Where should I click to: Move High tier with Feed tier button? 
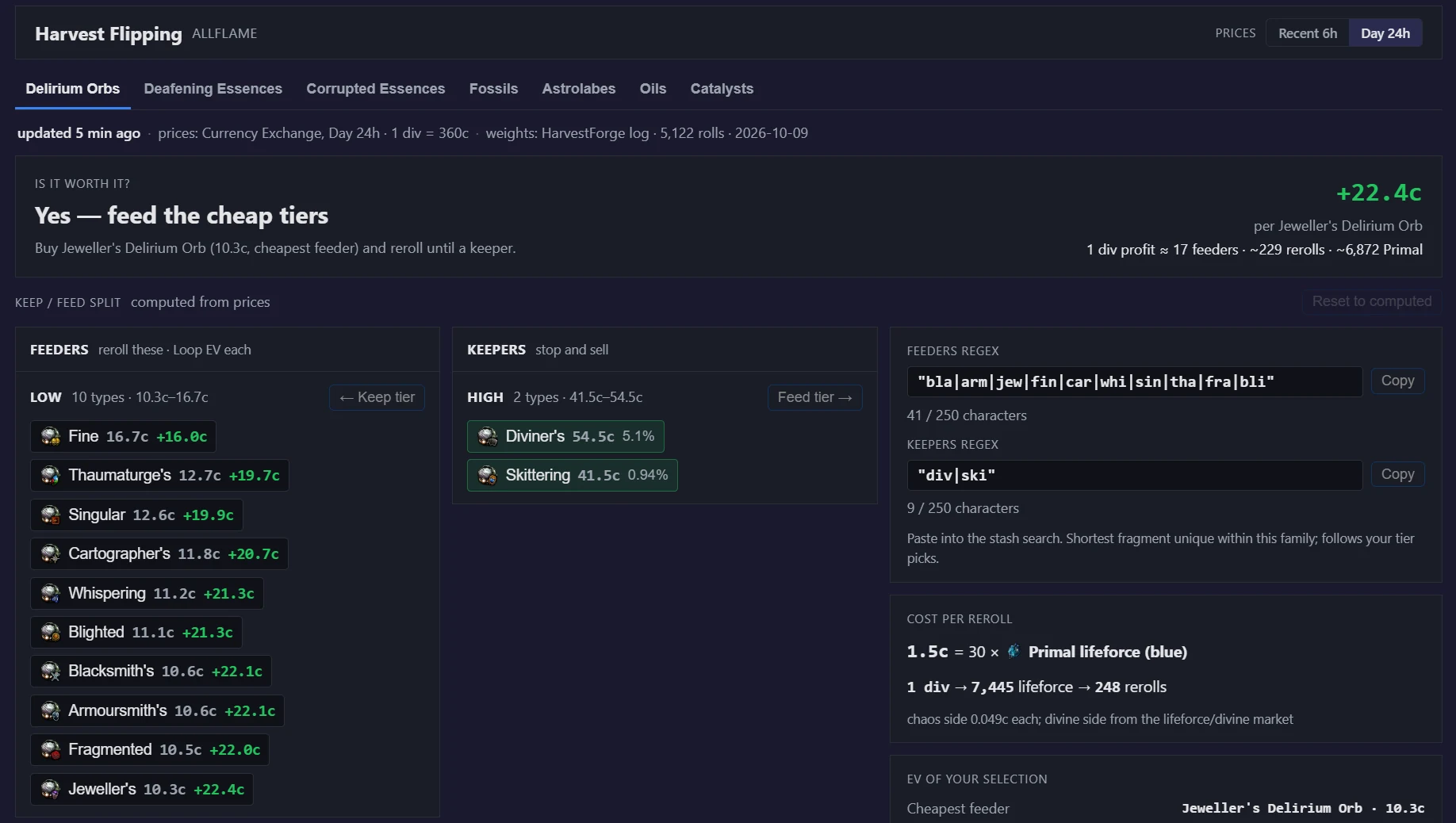pos(814,397)
